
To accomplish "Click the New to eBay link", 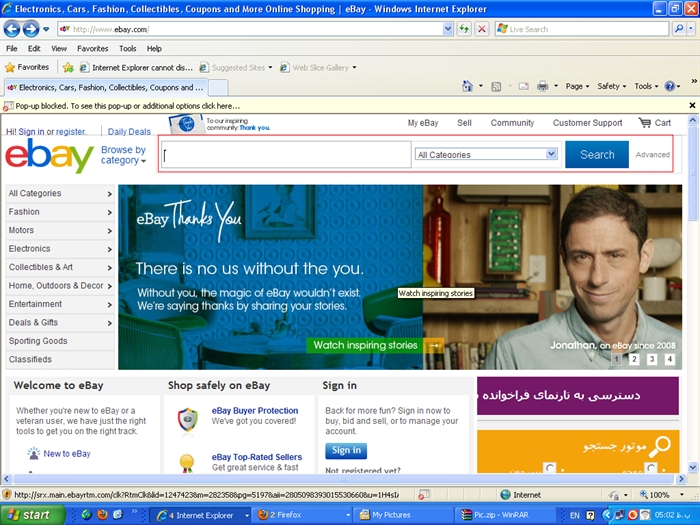I will click(x=67, y=454).
